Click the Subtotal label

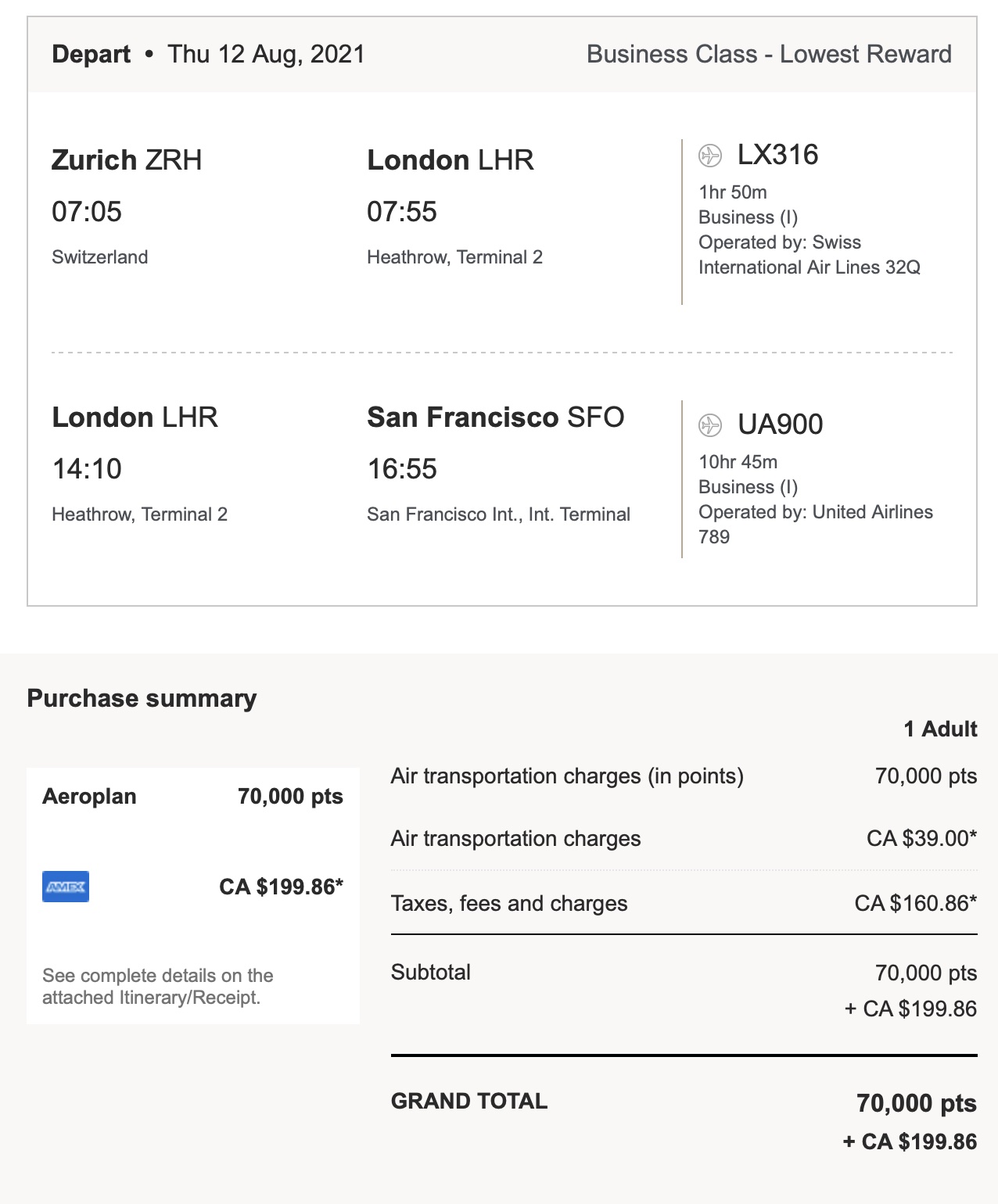tap(431, 973)
